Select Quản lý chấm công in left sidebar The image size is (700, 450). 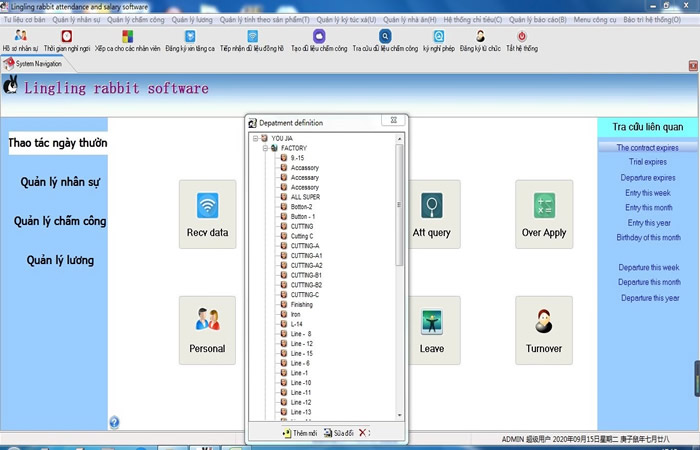click(60, 221)
